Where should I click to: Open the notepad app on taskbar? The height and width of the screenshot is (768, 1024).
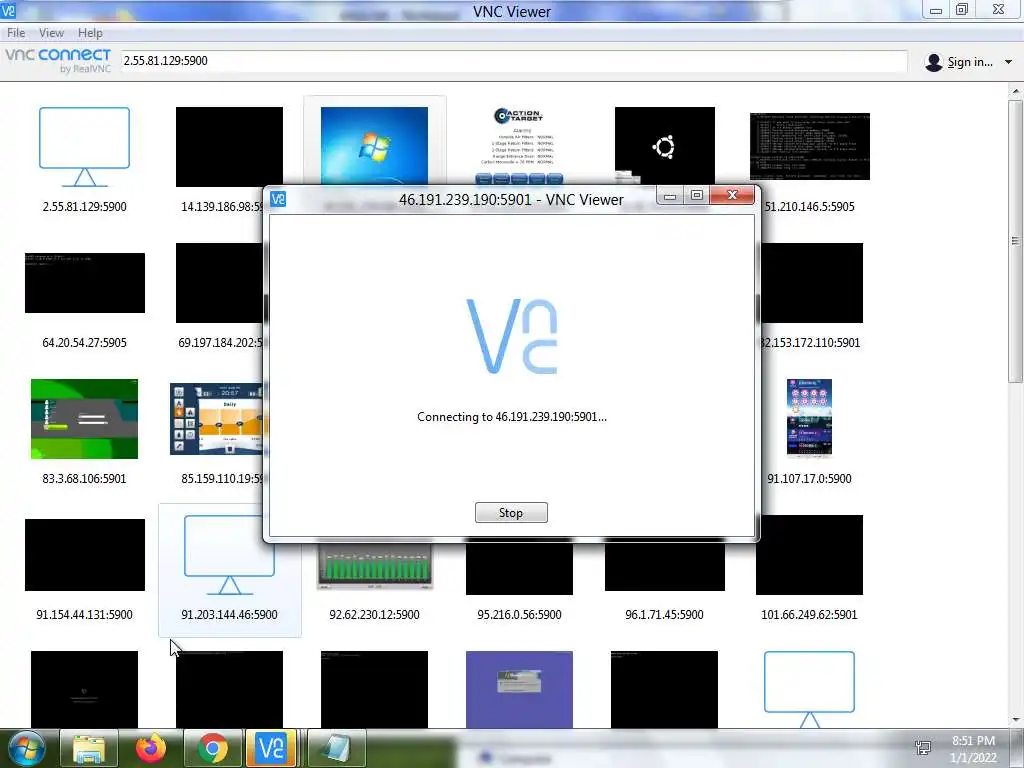pyautogui.click(x=336, y=748)
